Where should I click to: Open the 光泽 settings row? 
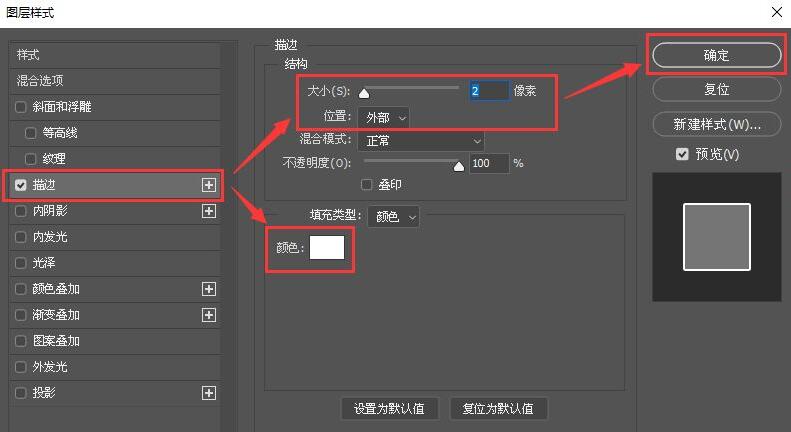(x=115, y=263)
